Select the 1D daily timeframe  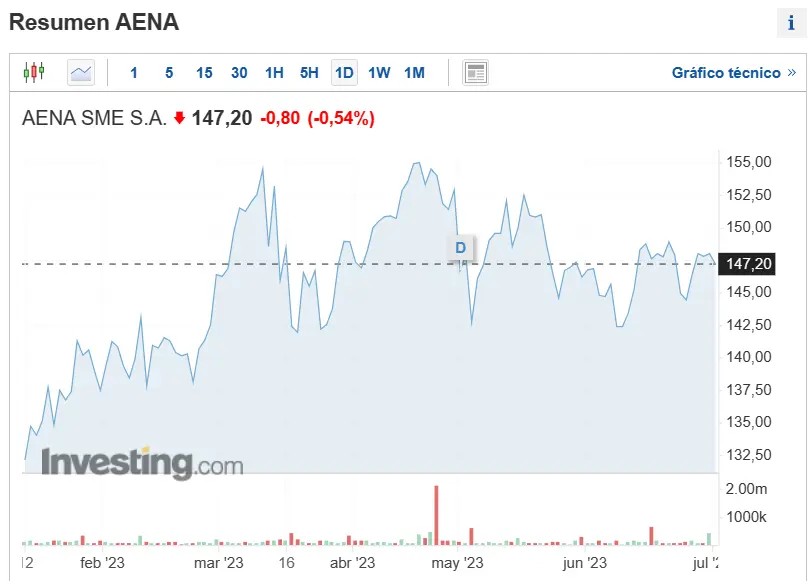tap(344, 72)
